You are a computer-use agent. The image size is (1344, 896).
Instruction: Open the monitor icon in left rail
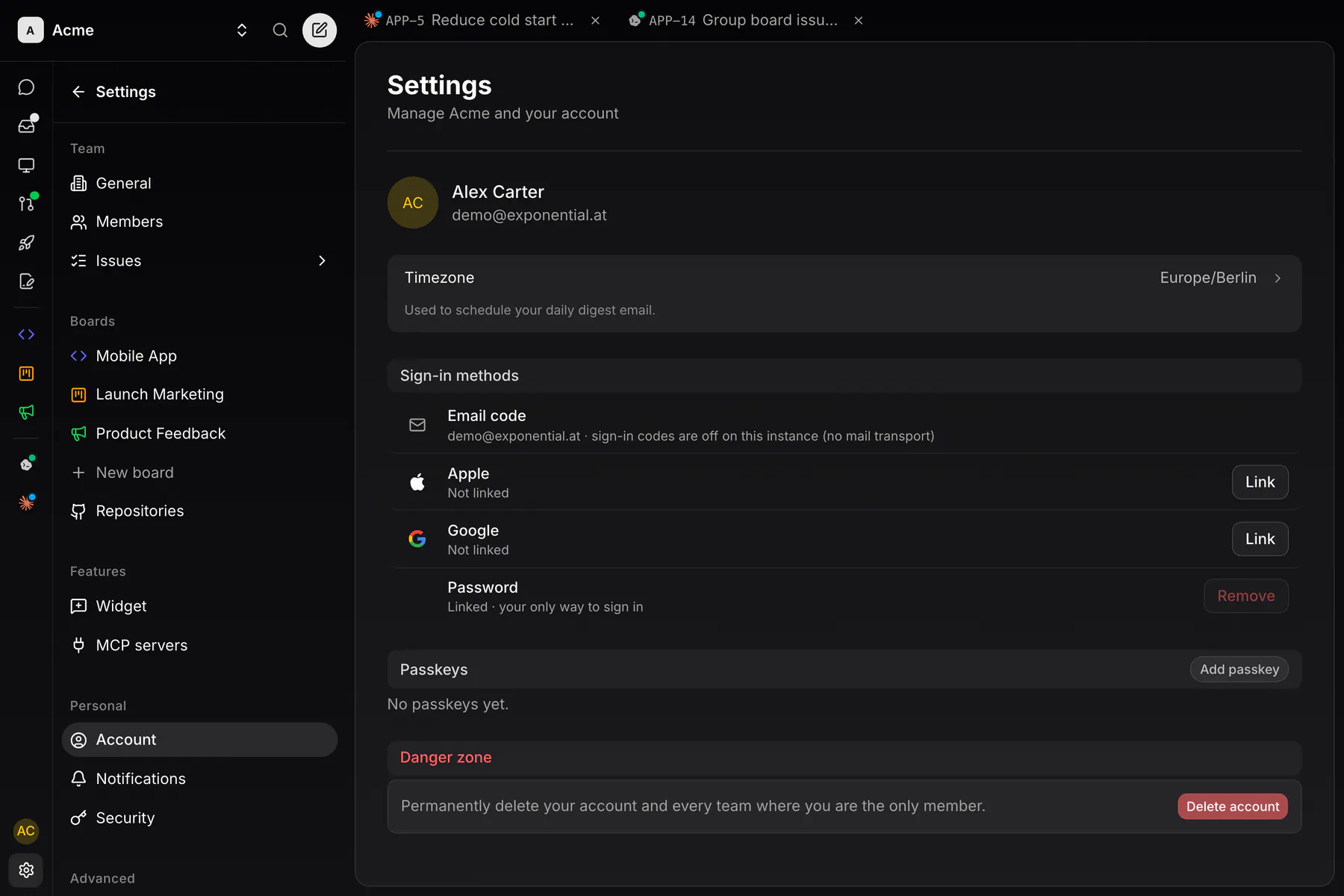pos(26,165)
